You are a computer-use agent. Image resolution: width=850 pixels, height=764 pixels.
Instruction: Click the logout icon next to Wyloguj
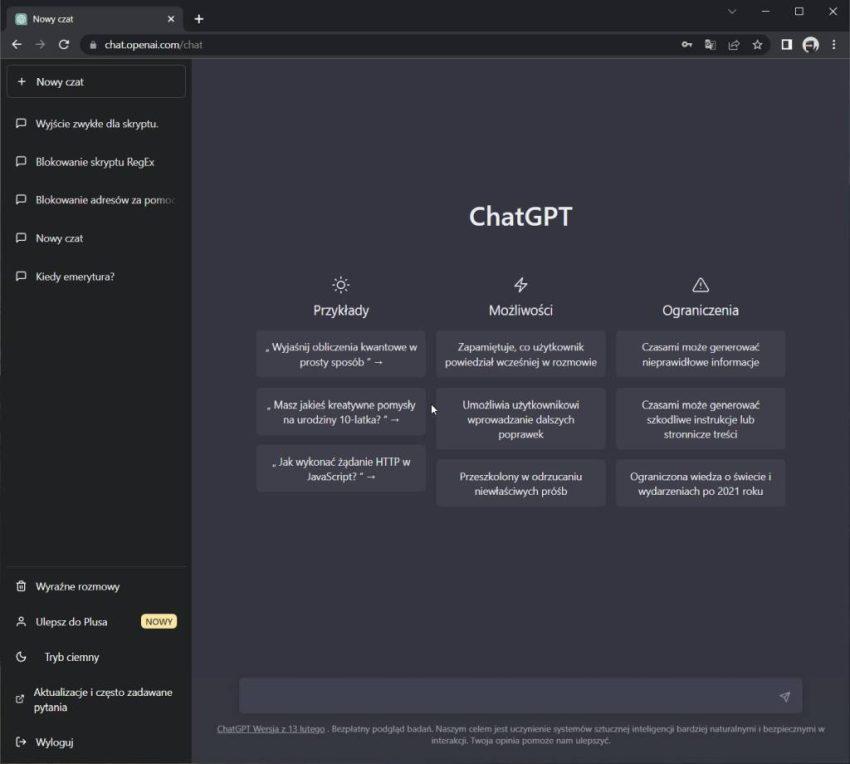(x=21, y=742)
